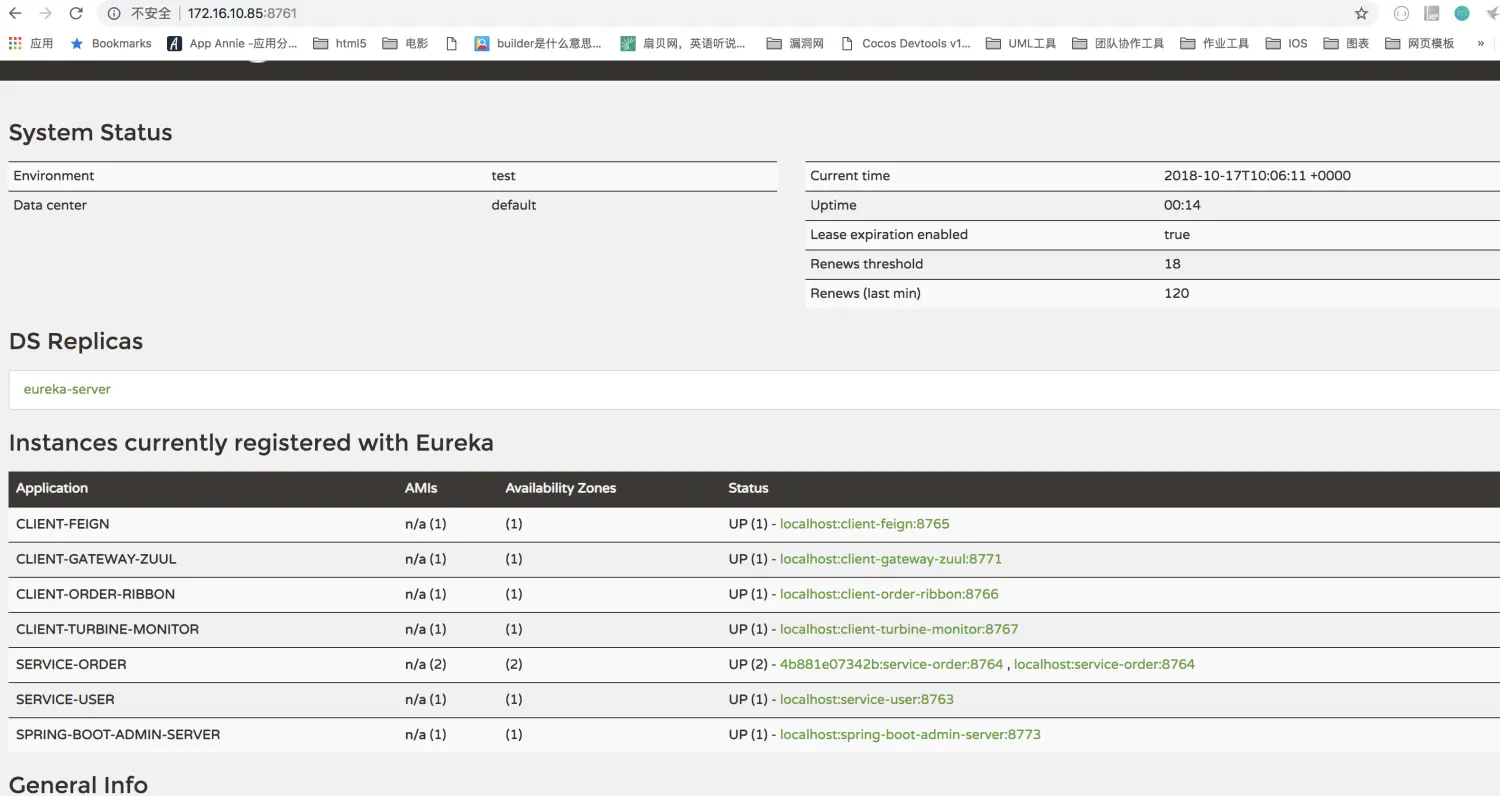Open the Cocos Devtools bookmark
The height and width of the screenshot is (796, 1500).
[905, 43]
